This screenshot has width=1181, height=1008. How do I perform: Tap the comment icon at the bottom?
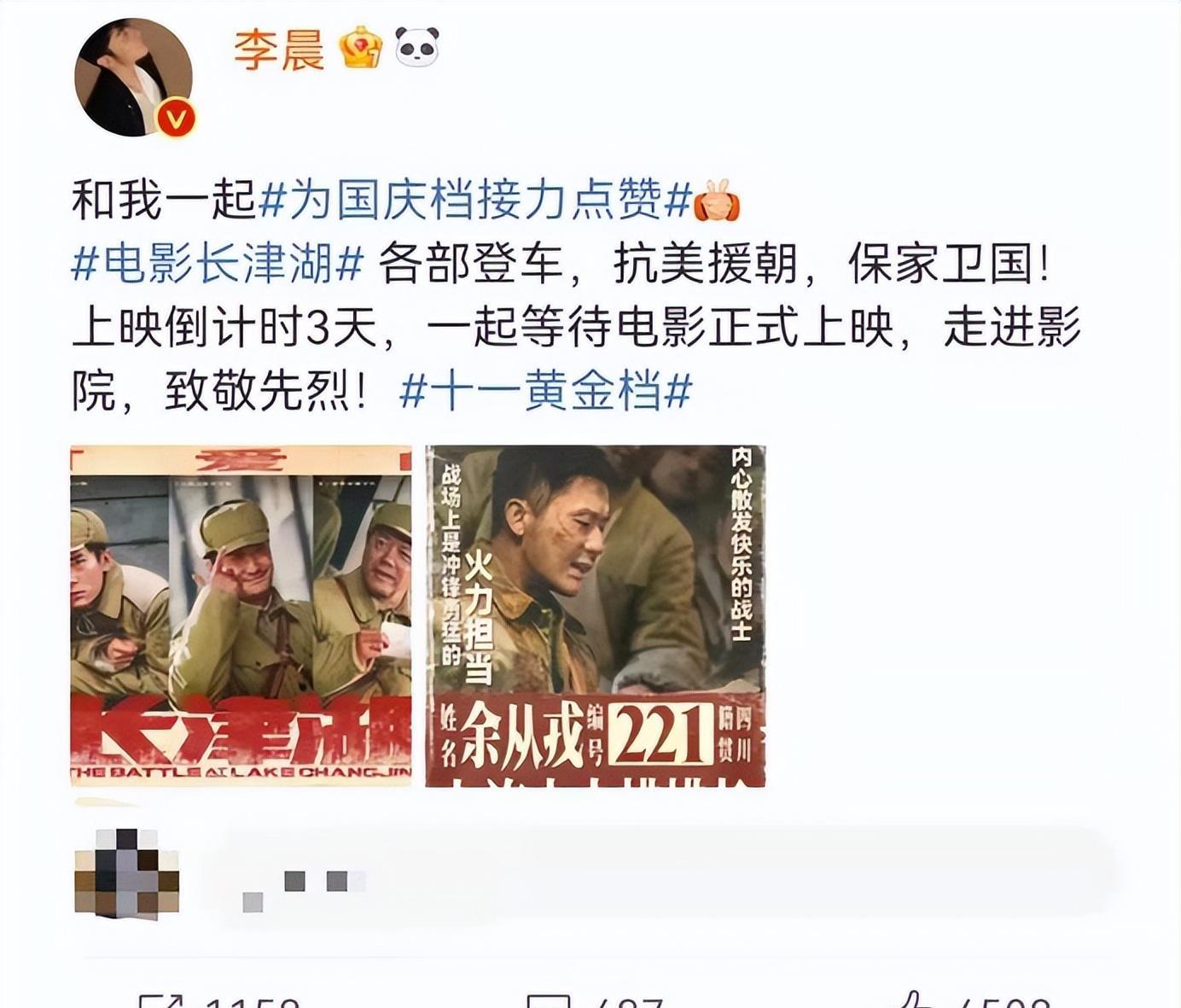[547, 1000]
